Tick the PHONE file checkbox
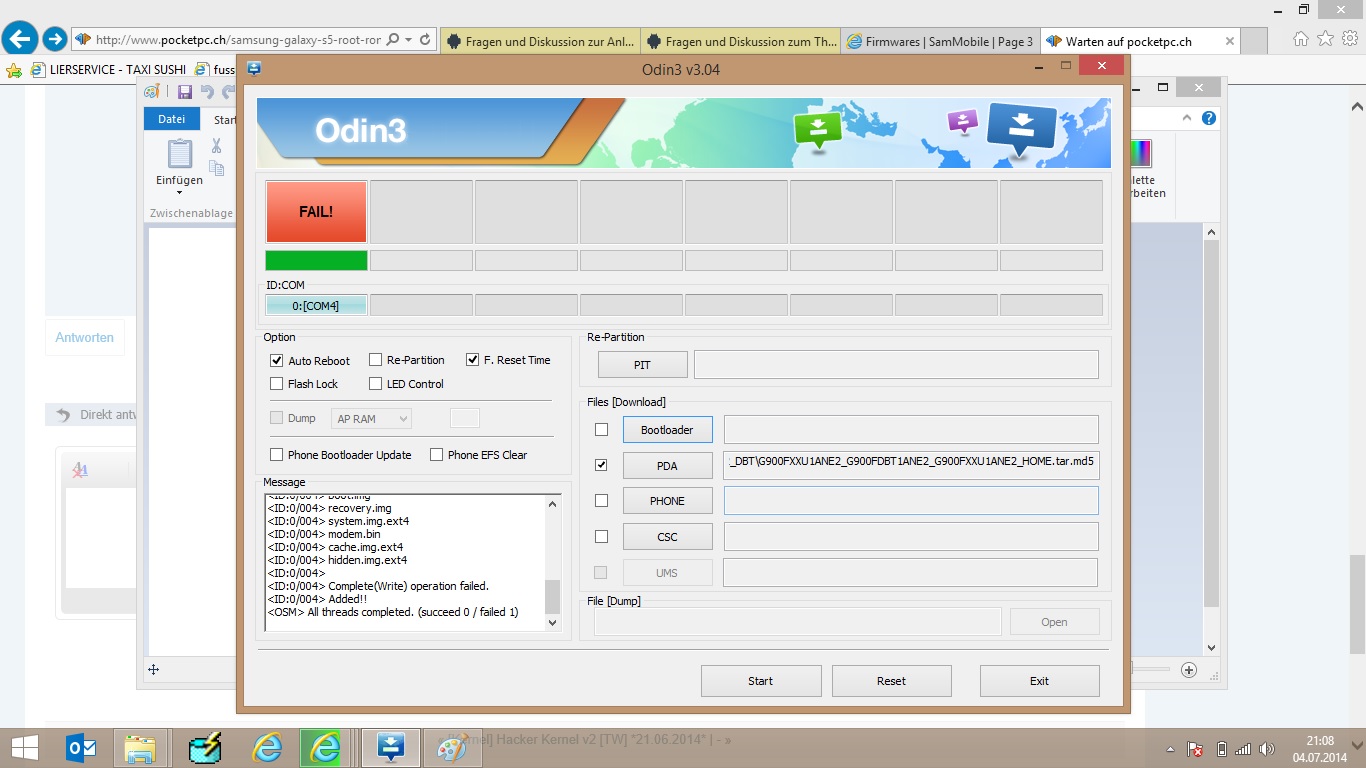Screen dimensions: 1366x768 [601, 501]
